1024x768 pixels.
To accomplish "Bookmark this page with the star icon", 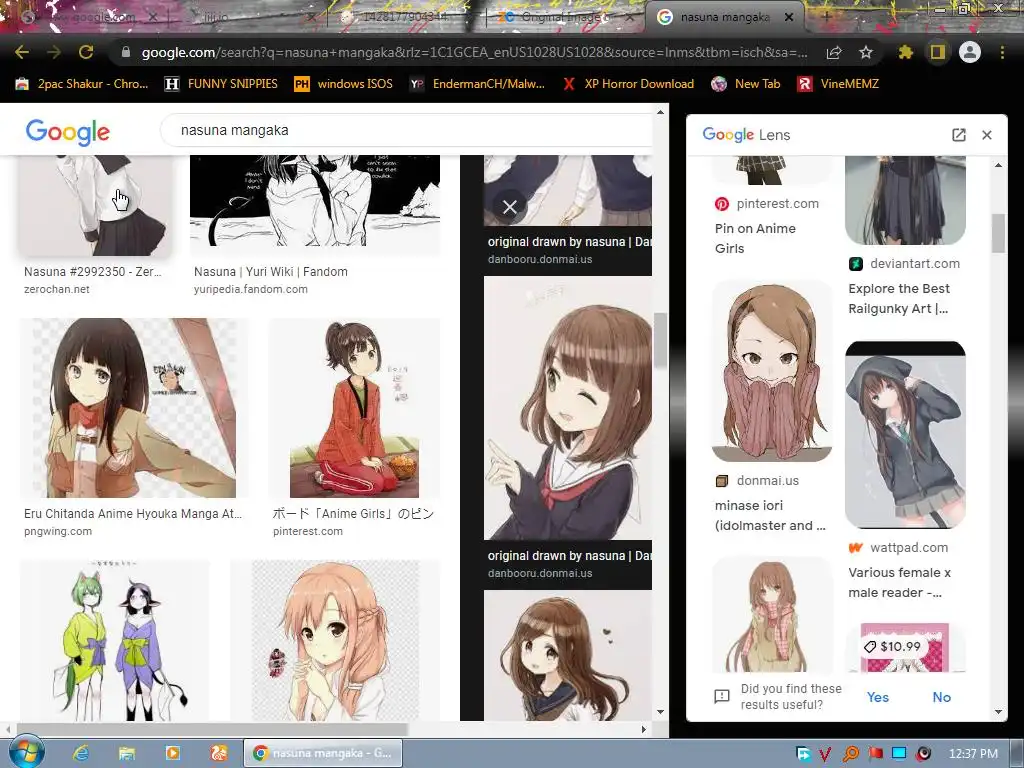I will click(x=866, y=52).
